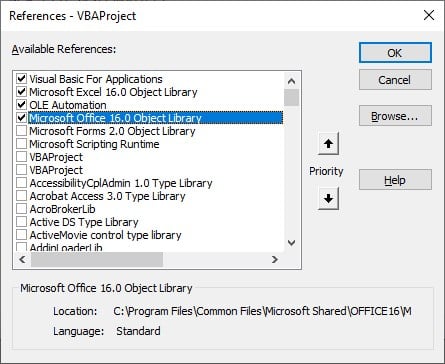Click the Cancel button
The image size is (445, 364).
point(395,80)
